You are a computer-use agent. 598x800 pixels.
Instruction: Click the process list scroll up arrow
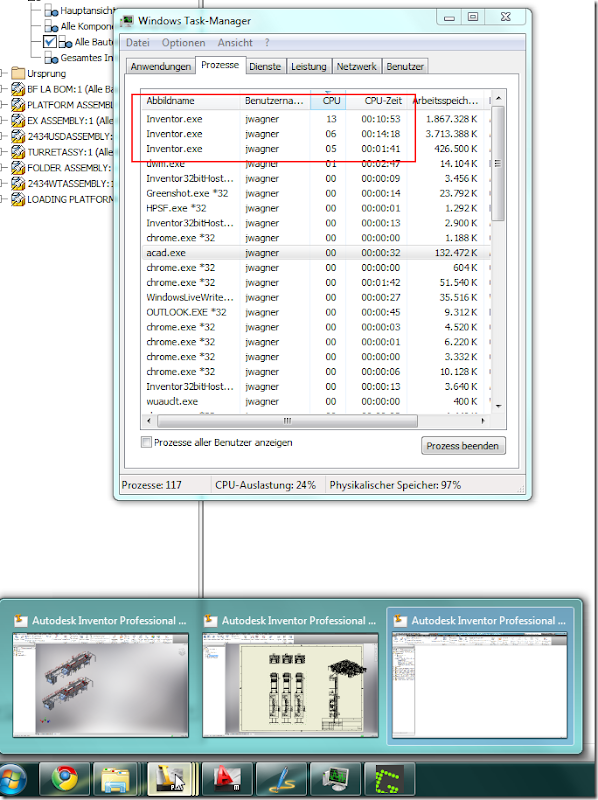click(499, 98)
